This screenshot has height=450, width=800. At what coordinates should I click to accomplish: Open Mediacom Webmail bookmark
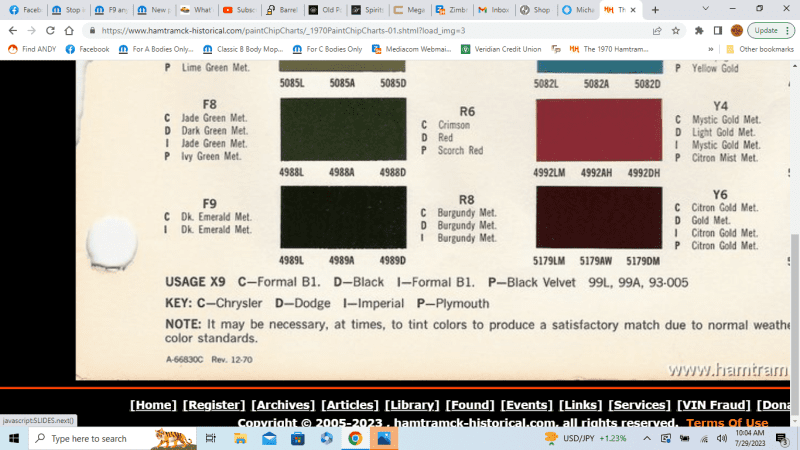tap(412, 49)
